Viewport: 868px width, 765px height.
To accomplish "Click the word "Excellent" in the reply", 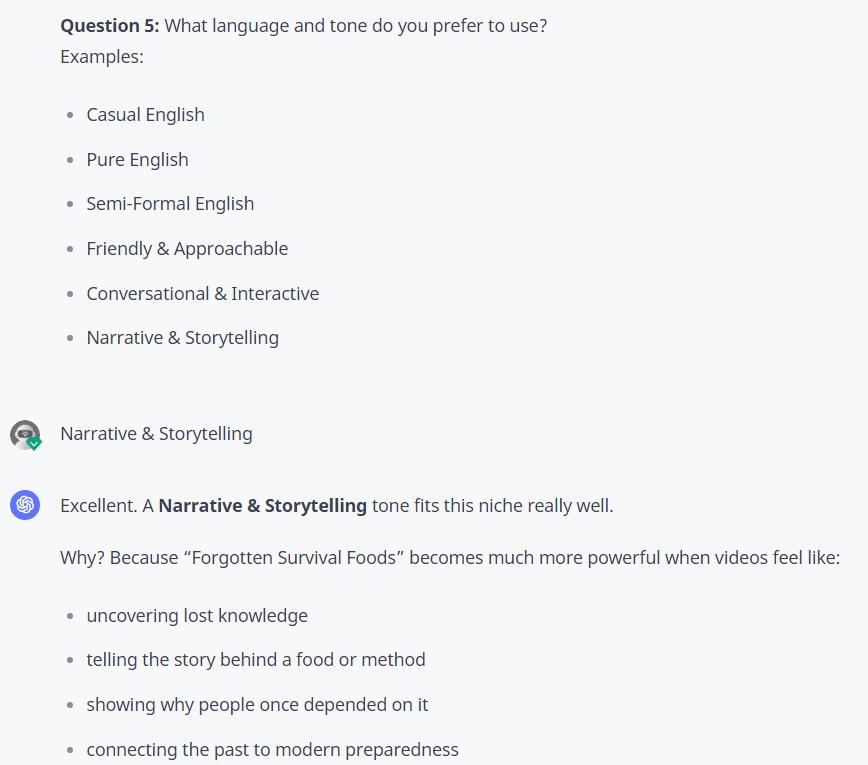I will 97,506.
